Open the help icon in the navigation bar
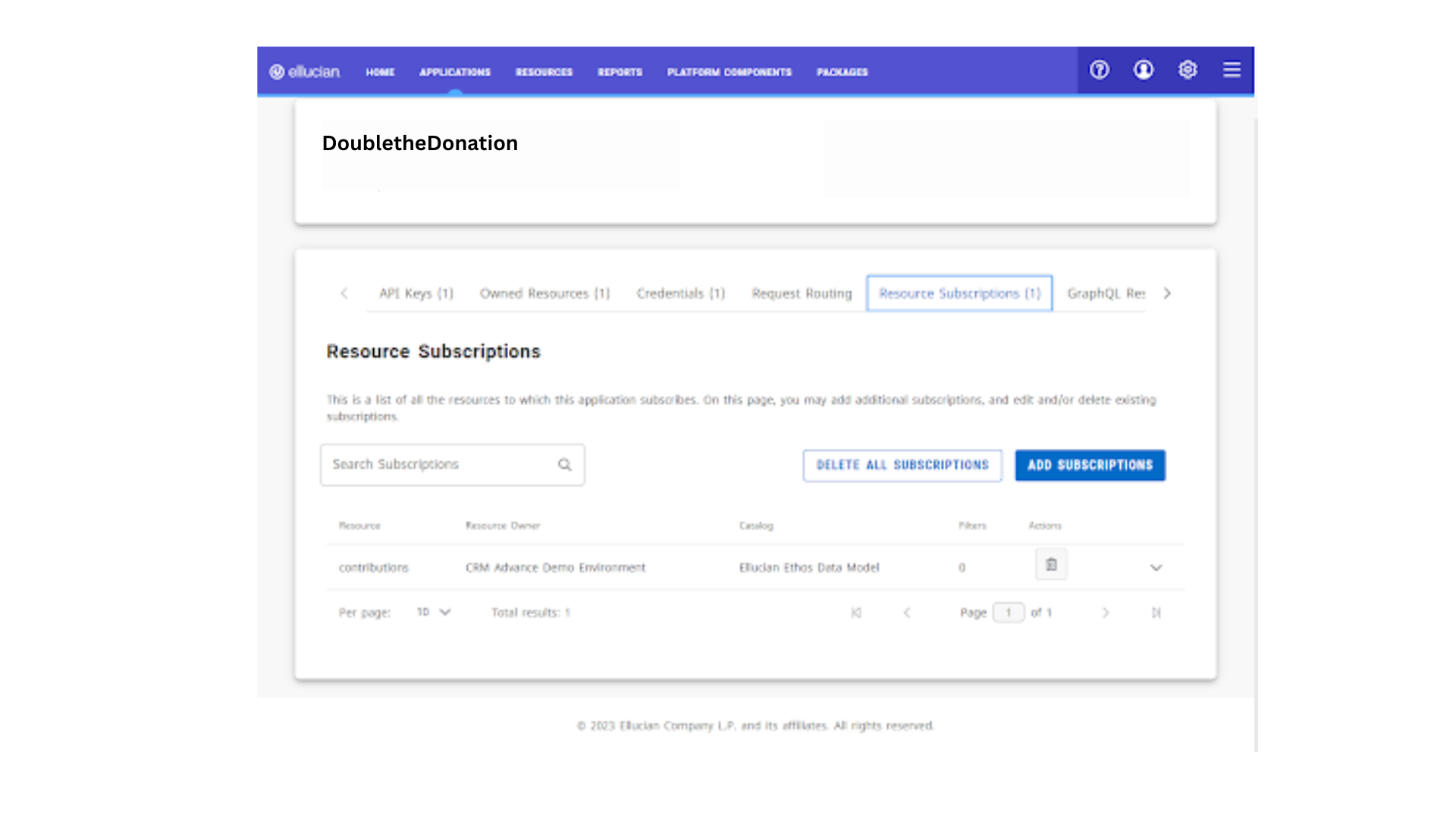The height and width of the screenshot is (819, 1456). pyautogui.click(x=1099, y=70)
